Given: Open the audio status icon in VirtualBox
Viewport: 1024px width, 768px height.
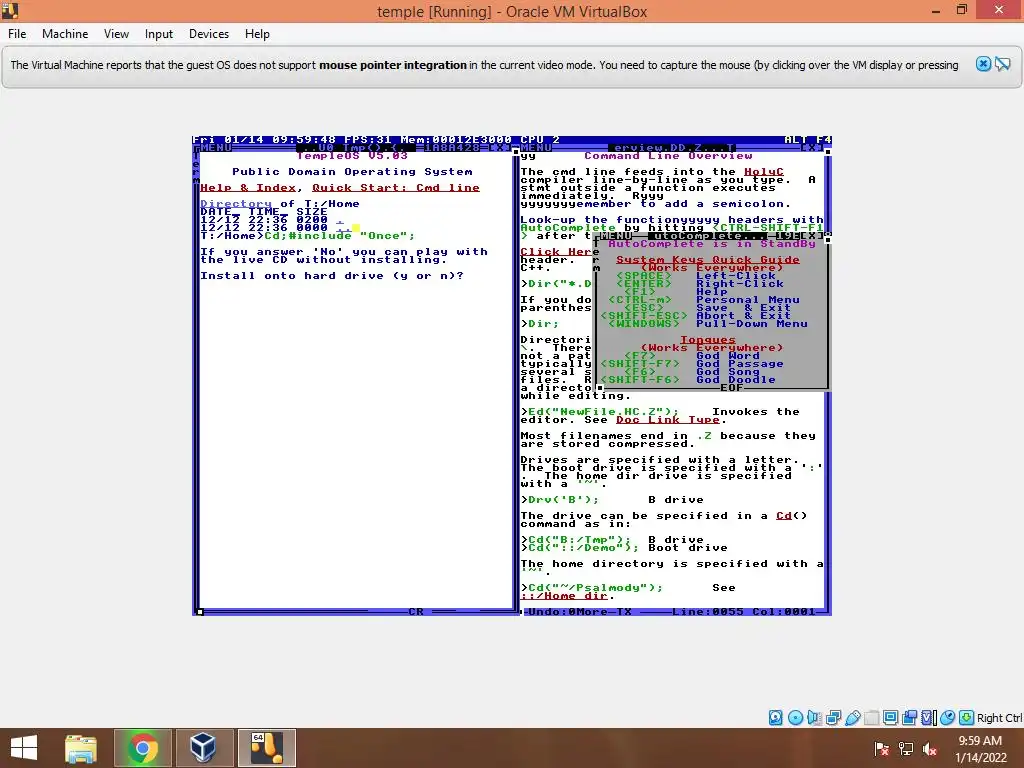Looking at the screenshot, I should click(814, 718).
